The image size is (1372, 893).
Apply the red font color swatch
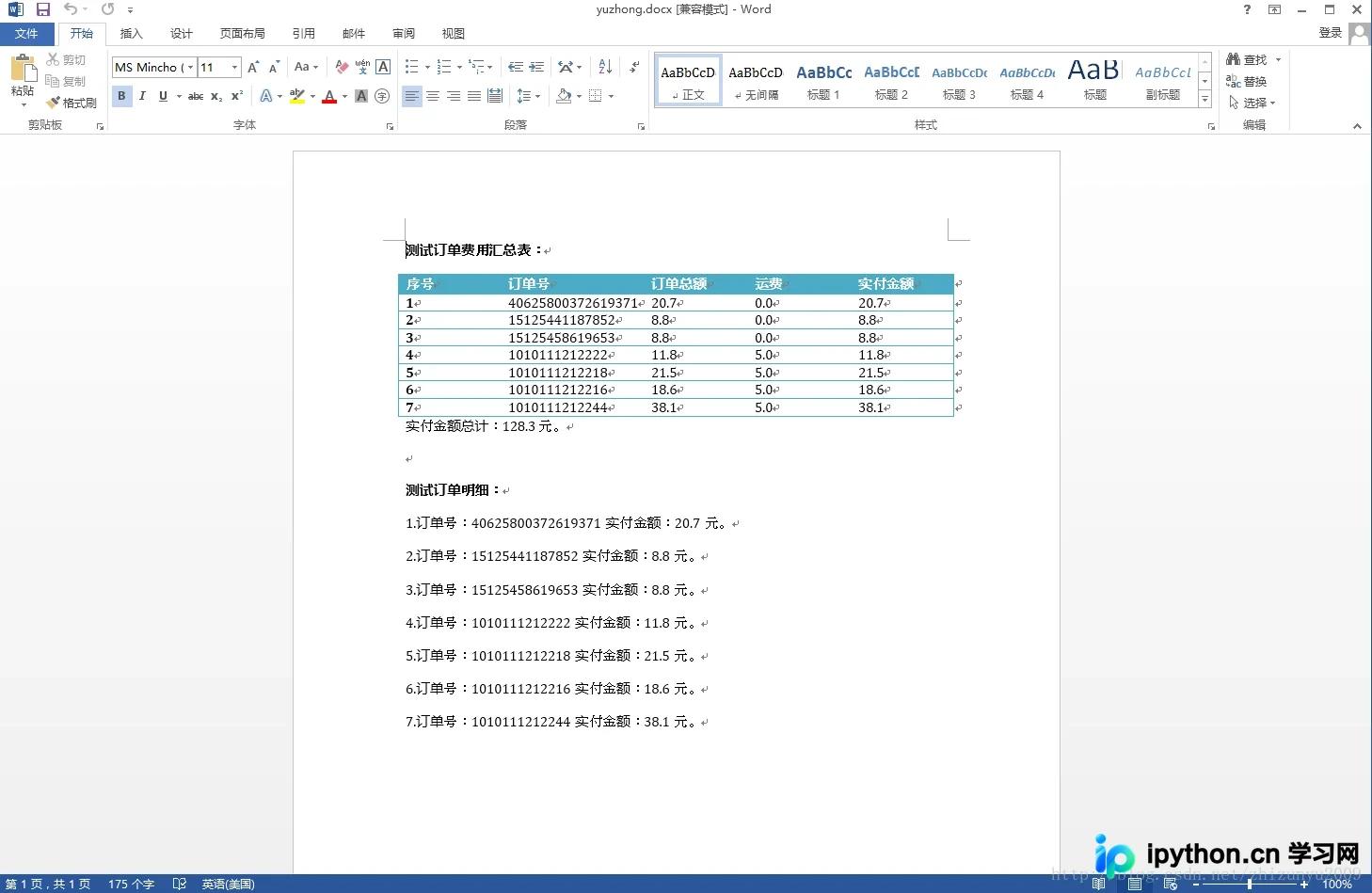click(329, 96)
